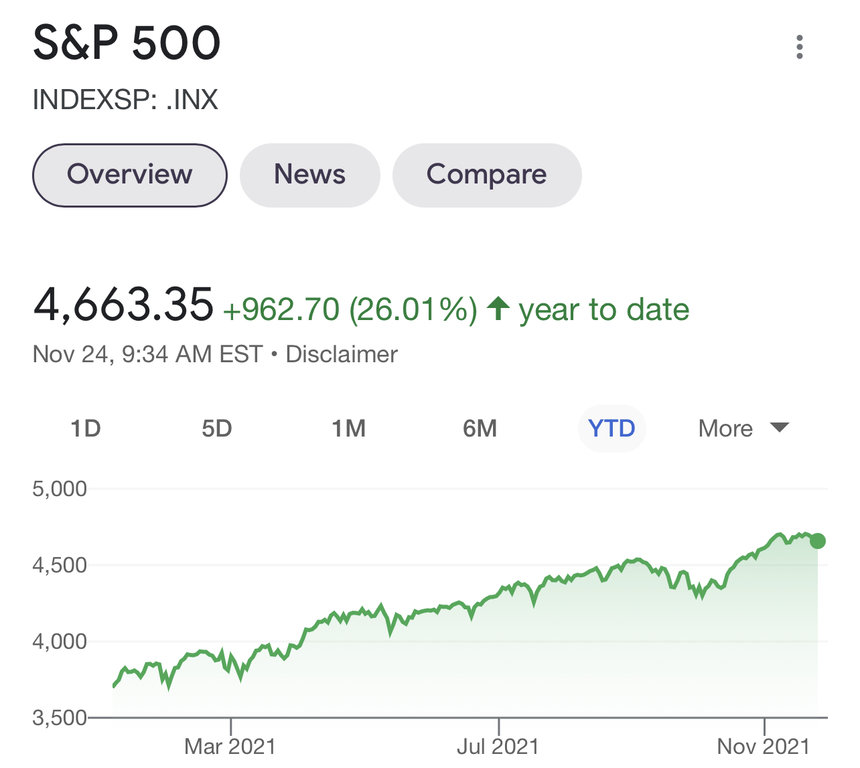
Task: Choose the 1M time range
Action: point(348,429)
